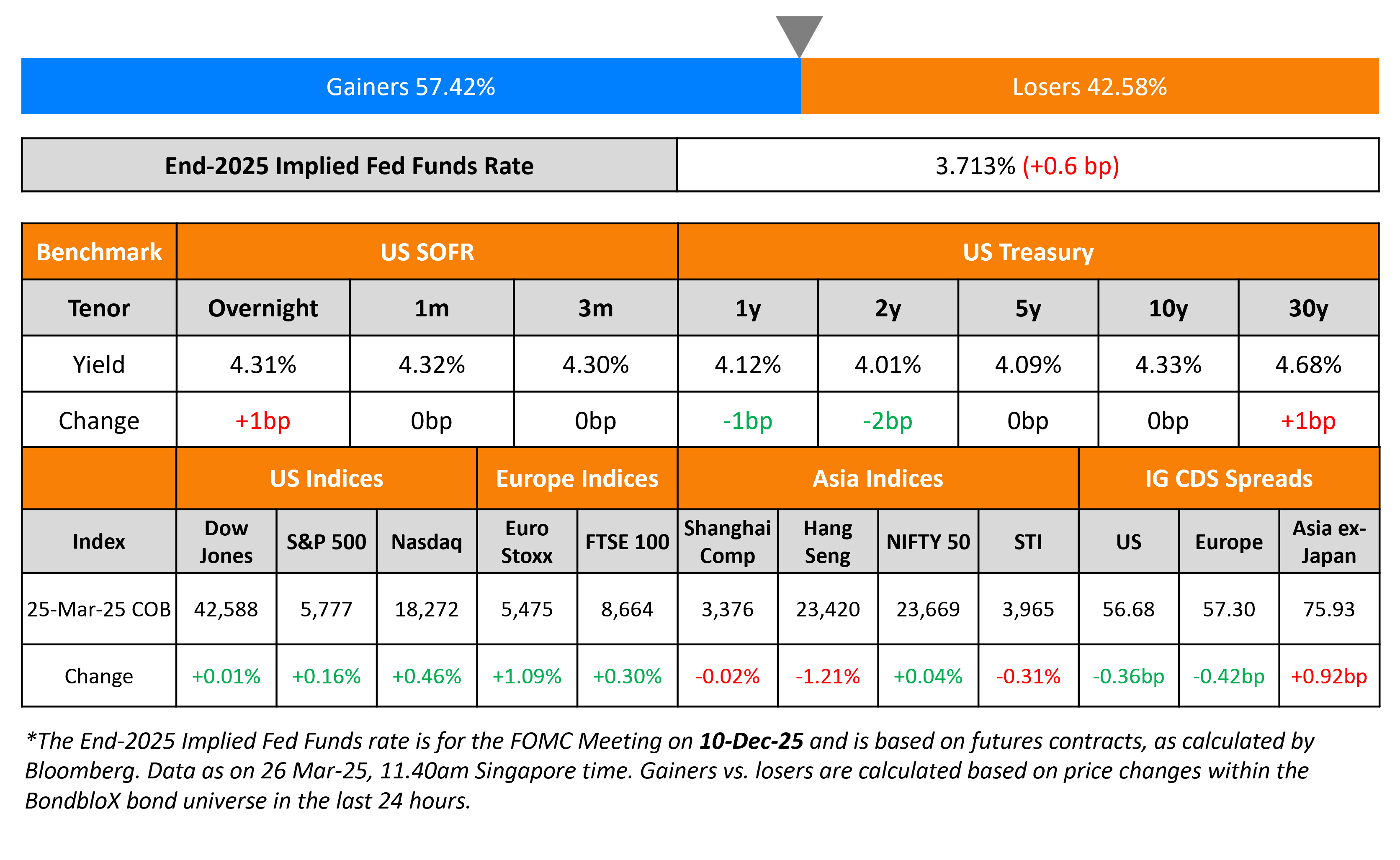Viewport: 1400px width, 860px height.
Task: Click the Euro Stoxx change +1.09%
Action: pos(527,676)
